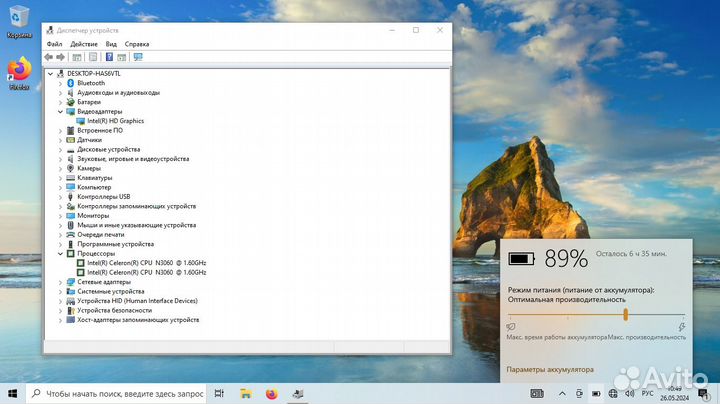Expand the Сетевые адаптеры category
The image size is (720, 404).
click(x=60, y=282)
